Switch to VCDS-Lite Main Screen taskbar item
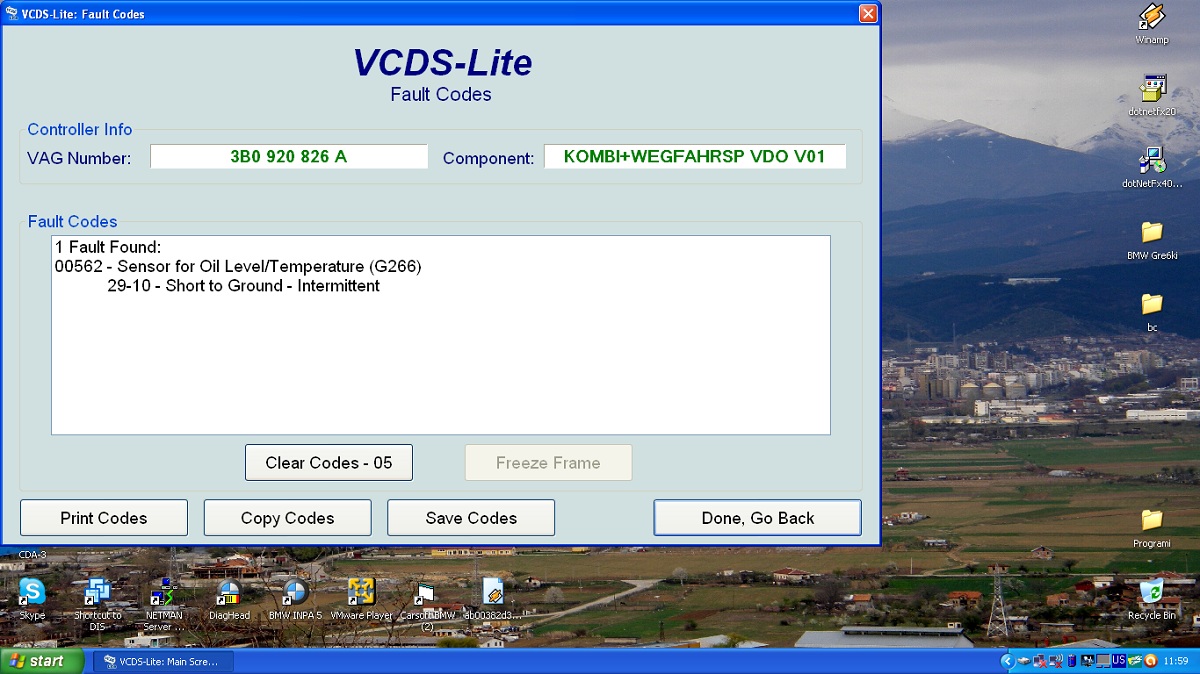 click(x=164, y=661)
